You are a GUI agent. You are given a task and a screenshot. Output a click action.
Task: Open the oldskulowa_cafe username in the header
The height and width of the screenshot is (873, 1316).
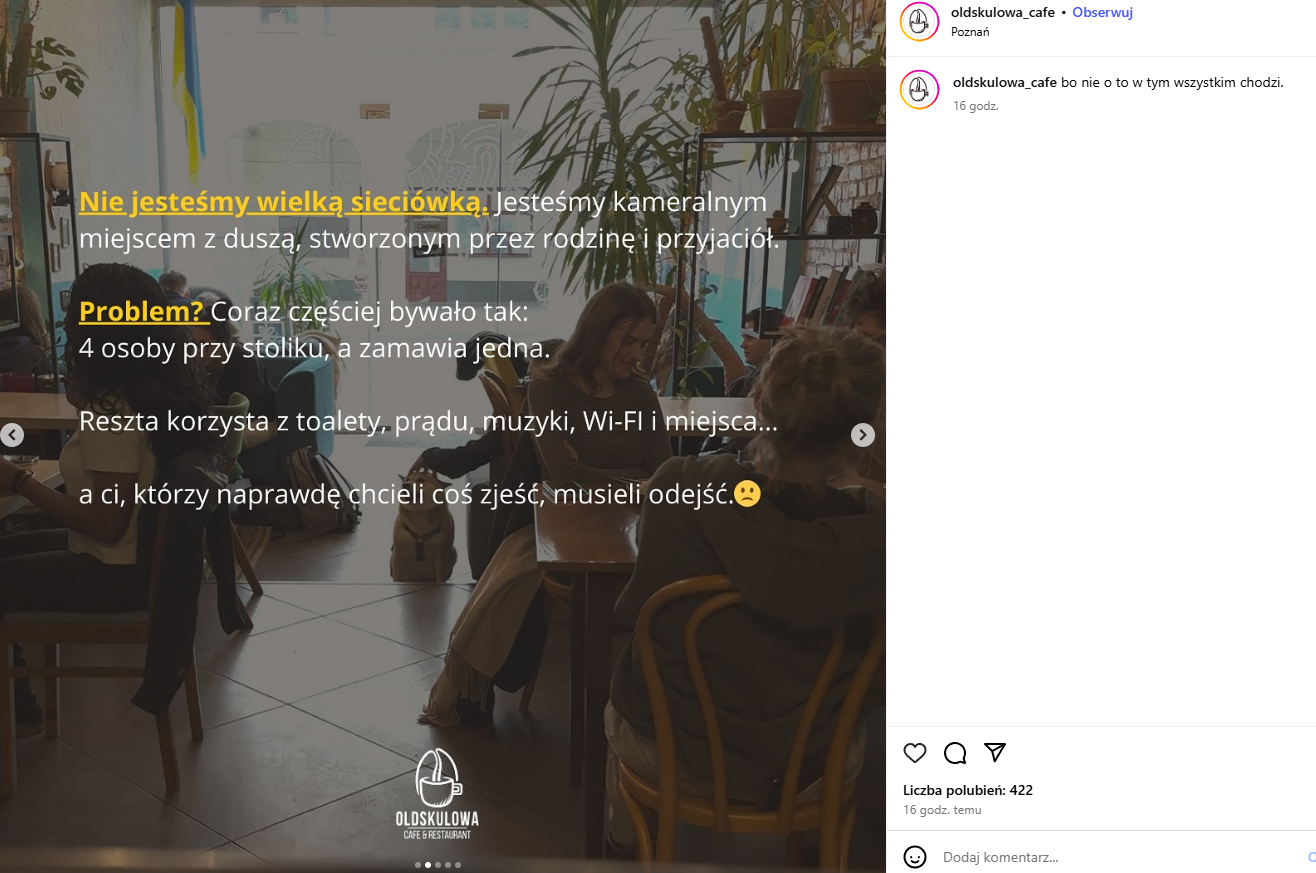(x=1003, y=12)
